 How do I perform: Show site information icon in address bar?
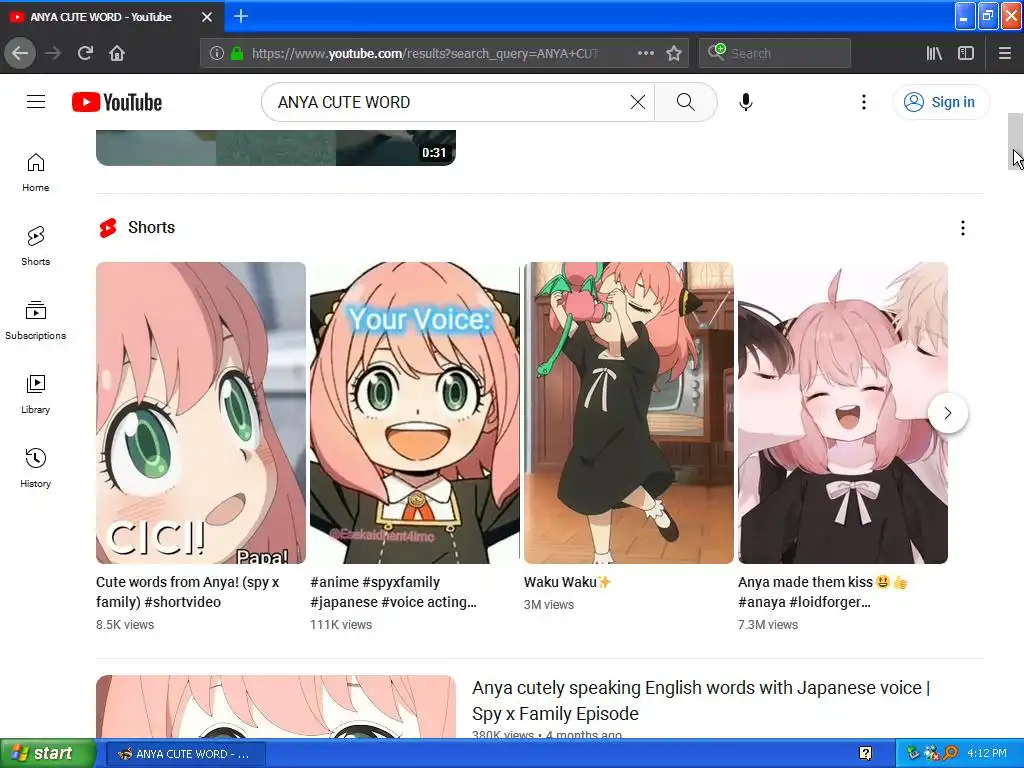(216, 53)
